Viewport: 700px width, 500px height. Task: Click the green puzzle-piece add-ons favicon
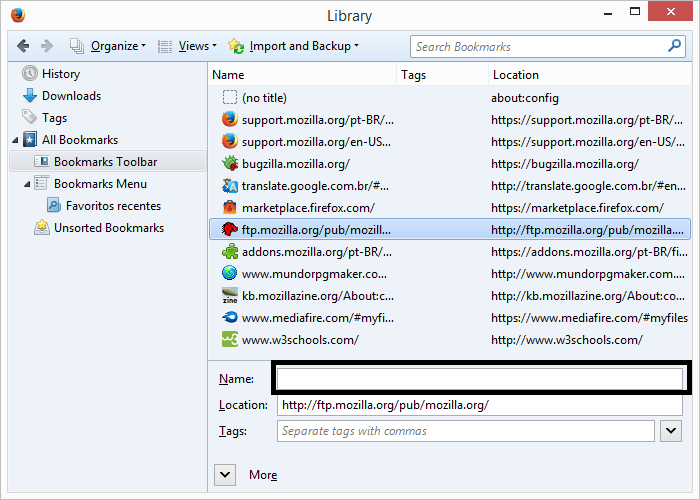coord(229,251)
